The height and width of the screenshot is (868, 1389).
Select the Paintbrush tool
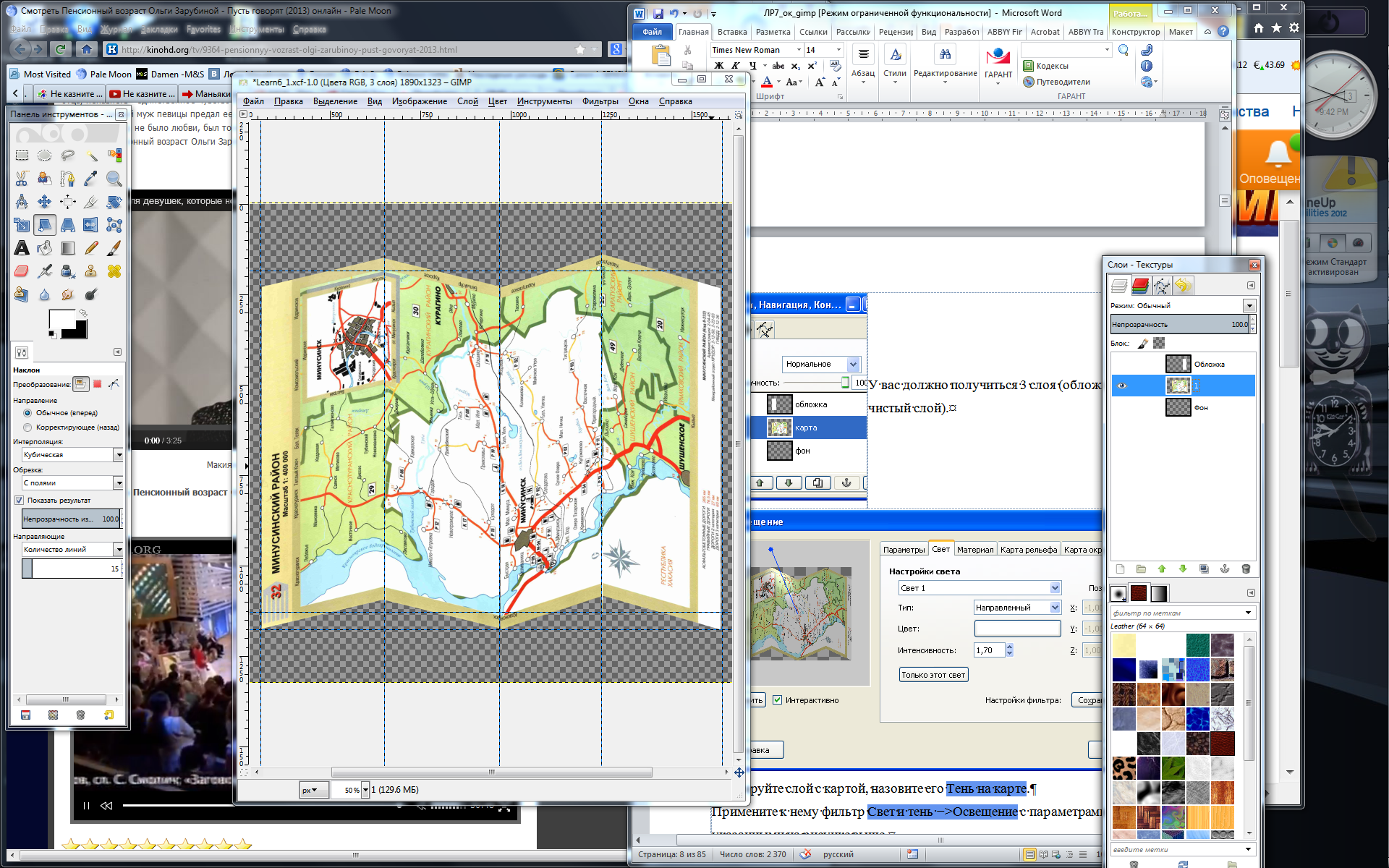coord(114,248)
